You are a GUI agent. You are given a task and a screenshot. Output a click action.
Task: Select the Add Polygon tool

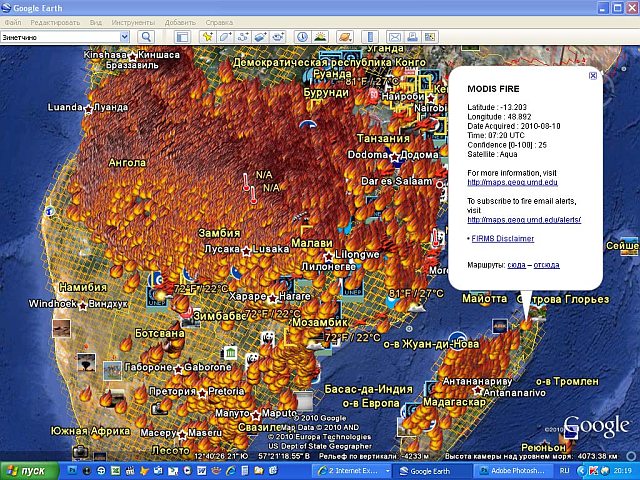[225, 37]
